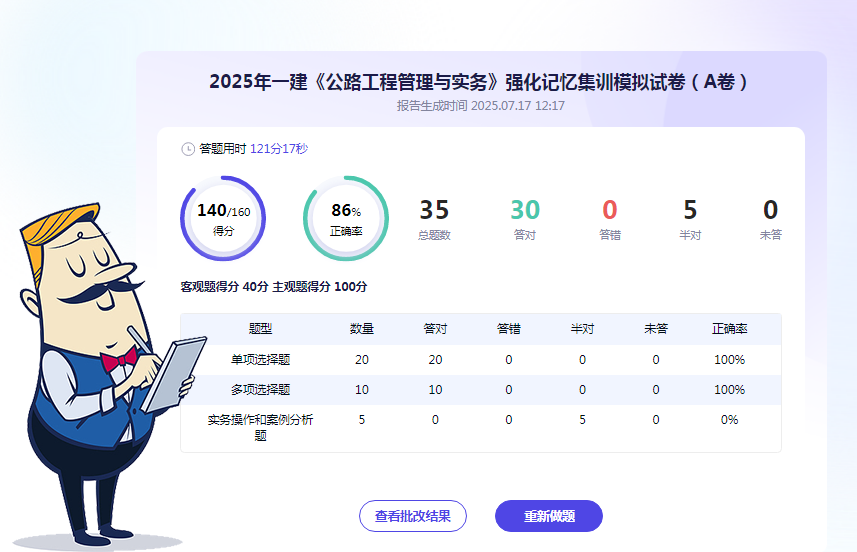The width and height of the screenshot is (857, 552).
Task: Click the 140/160 score ring
Action: [223, 218]
